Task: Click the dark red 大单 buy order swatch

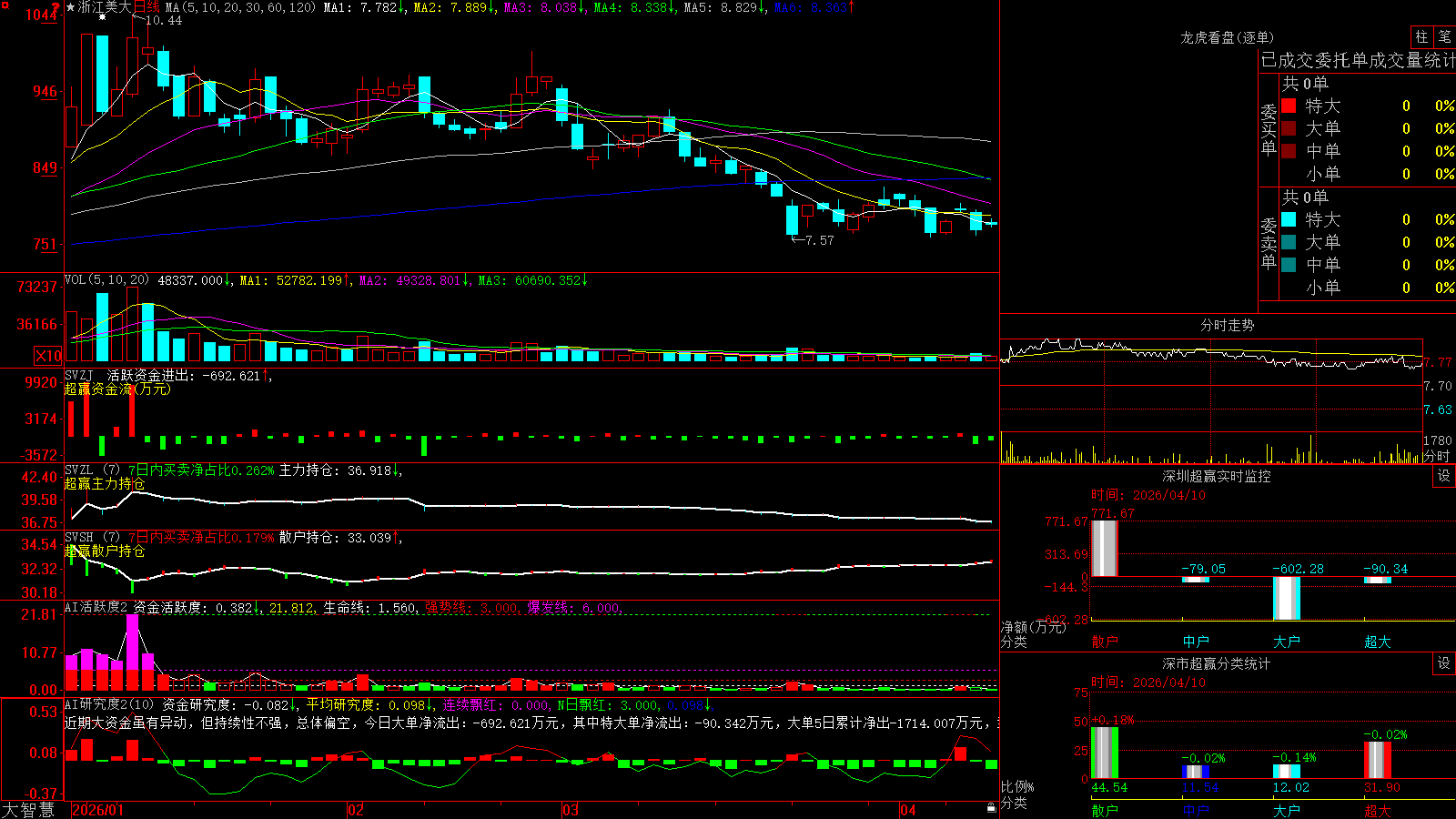Action: [x=1289, y=128]
